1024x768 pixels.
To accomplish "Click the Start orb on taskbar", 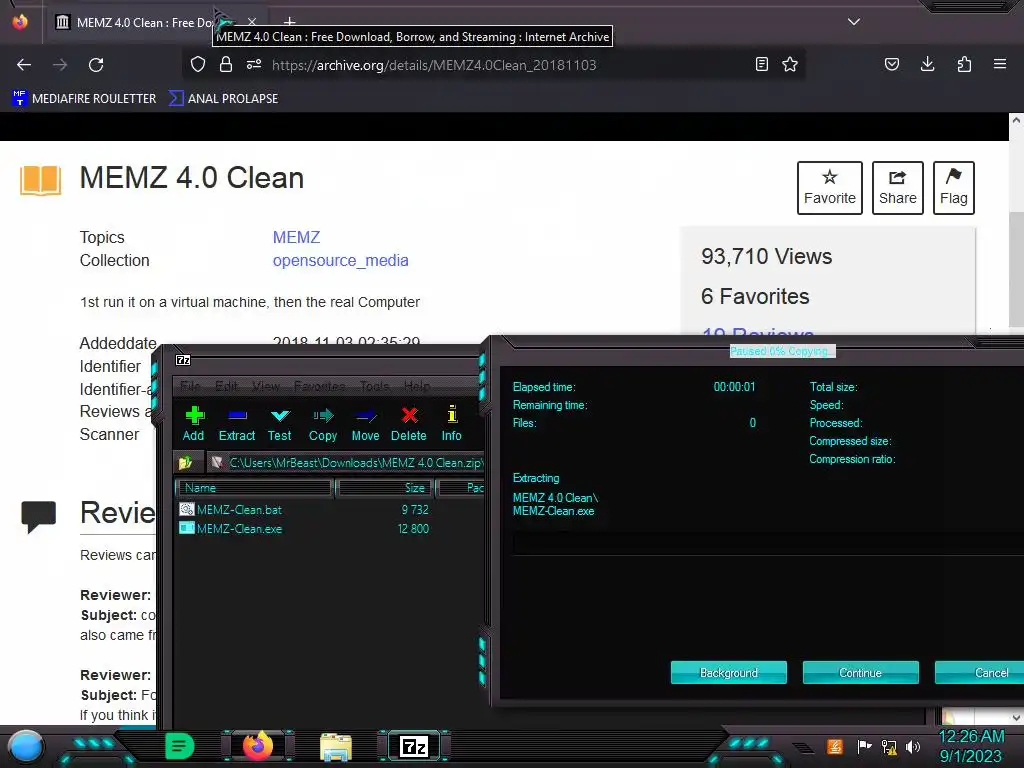I will (x=26, y=747).
